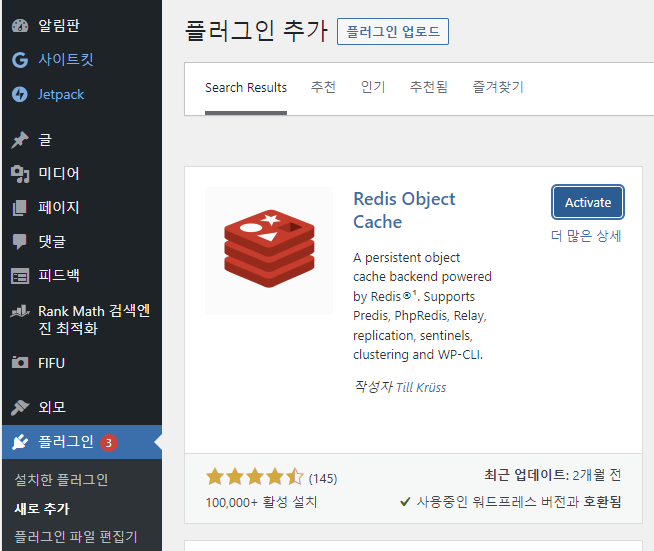Click the 최근 업데이트: 2개월 전 text
654x551 pixels.
(553, 475)
